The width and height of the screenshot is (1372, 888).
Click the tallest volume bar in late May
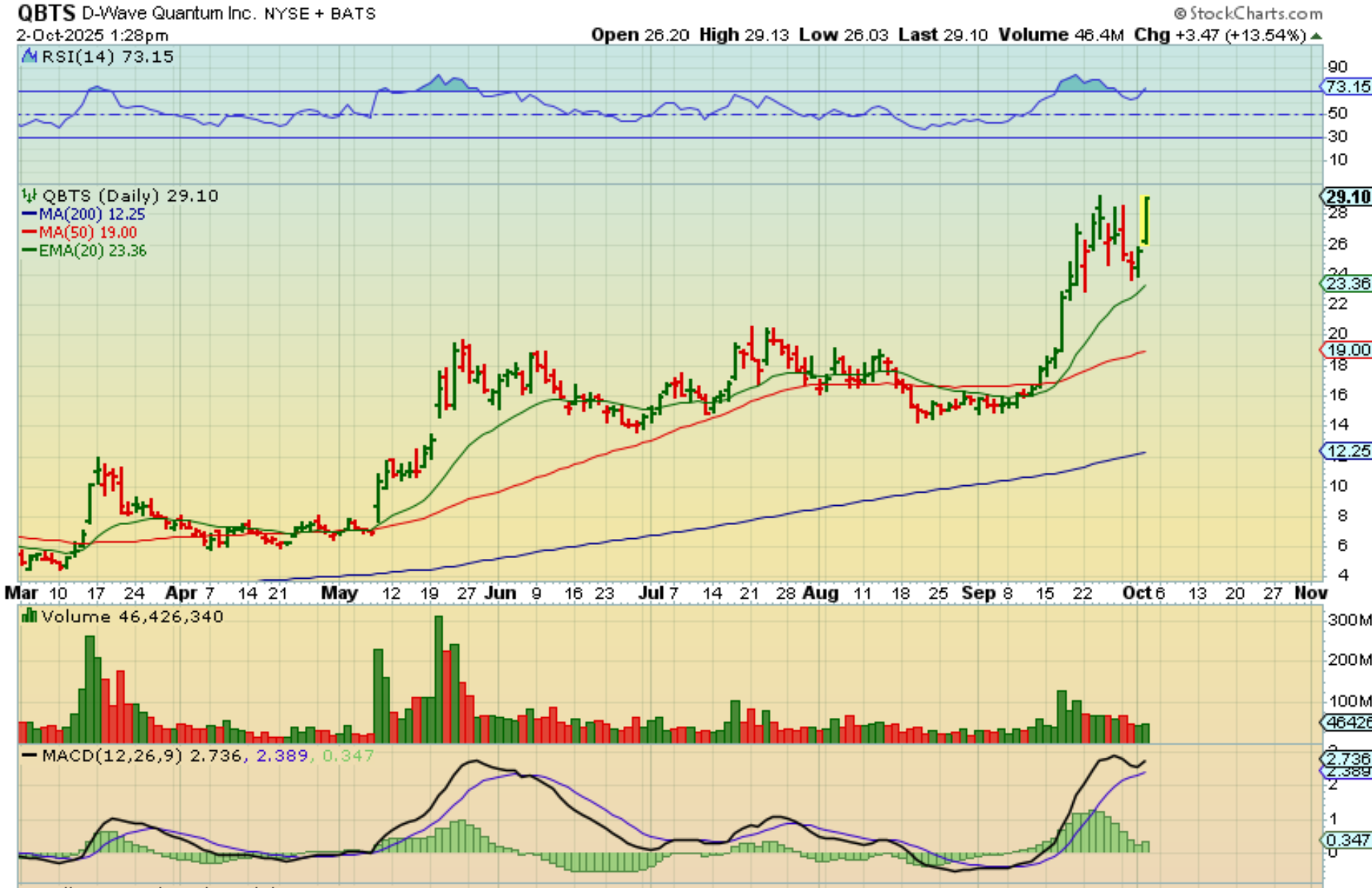[439, 680]
